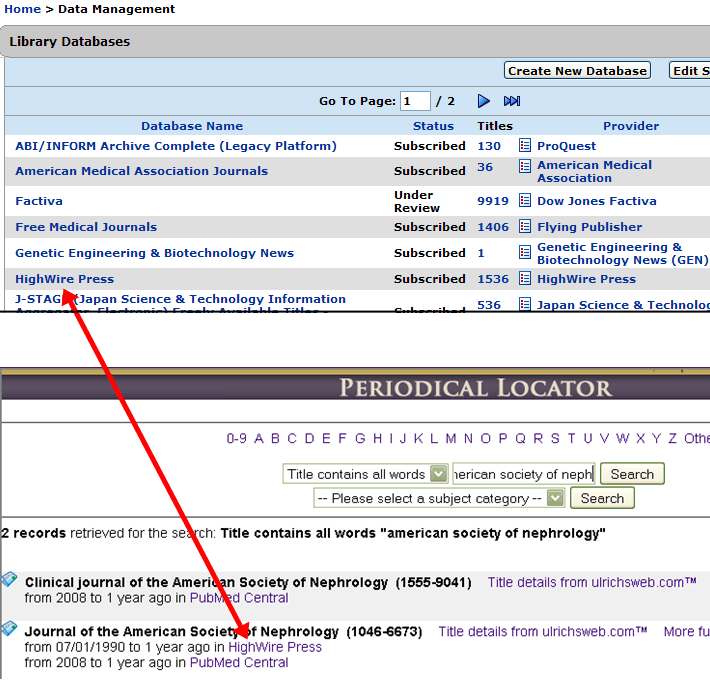Image resolution: width=710 pixels, height=700 pixels.
Task: Open title list icon for ProQuest row
Action: pyautogui.click(x=524, y=145)
